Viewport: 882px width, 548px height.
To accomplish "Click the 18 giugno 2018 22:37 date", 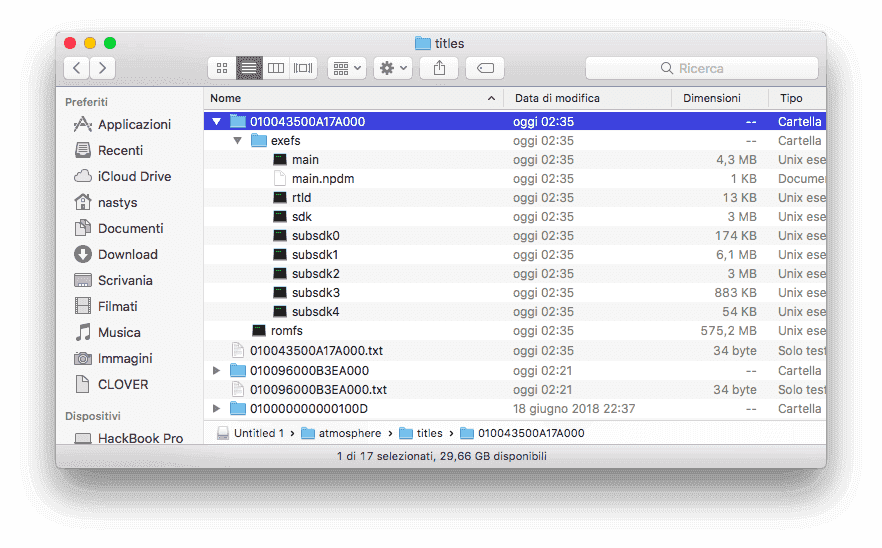I will click(x=574, y=408).
